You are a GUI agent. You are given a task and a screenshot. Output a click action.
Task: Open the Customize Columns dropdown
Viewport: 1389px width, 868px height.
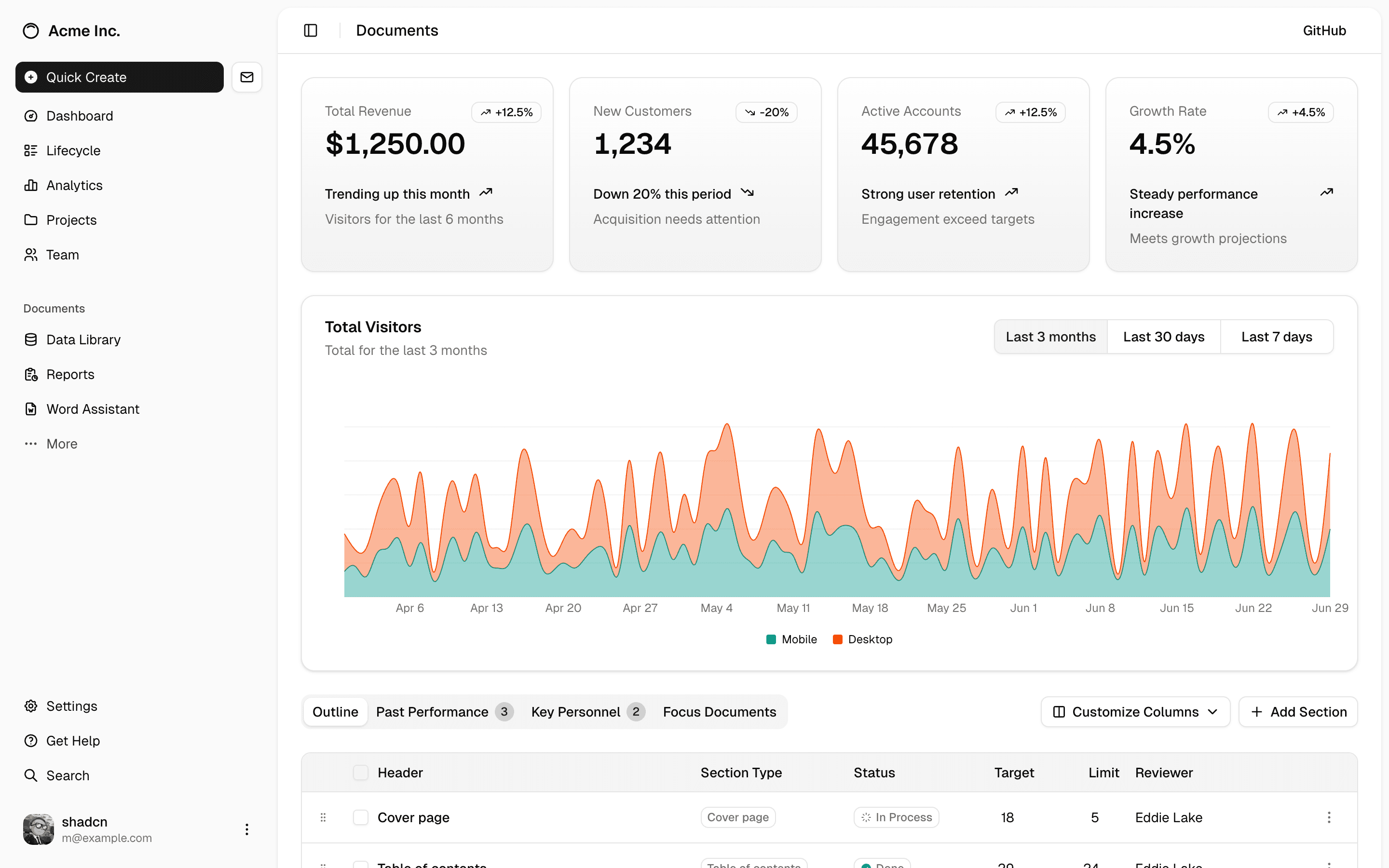point(1135,711)
